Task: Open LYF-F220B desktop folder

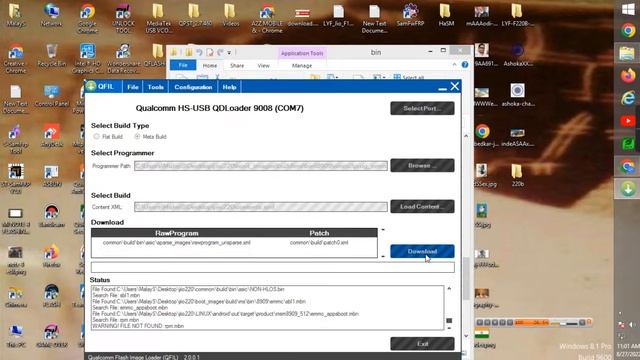Action: tap(518, 16)
